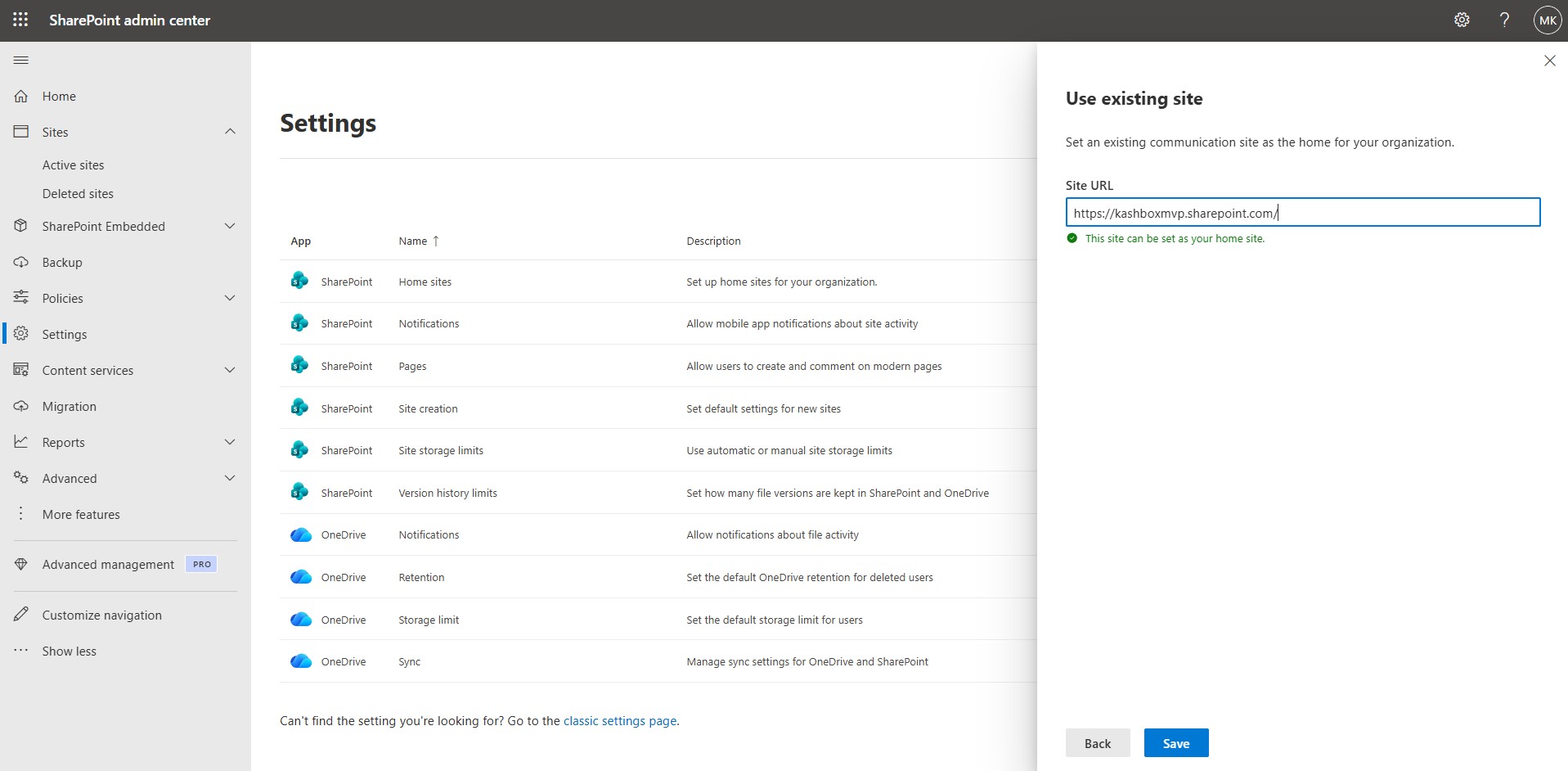Open Advanced management PRO item
1568x771 pixels.
click(125, 564)
